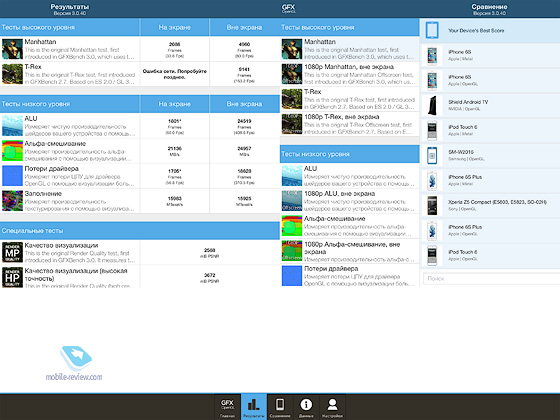The width and height of the screenshot is (560, 420).
Task: Select the 1080p ALU, вне экрана thumbnail
Action: (x=292, y=201)
